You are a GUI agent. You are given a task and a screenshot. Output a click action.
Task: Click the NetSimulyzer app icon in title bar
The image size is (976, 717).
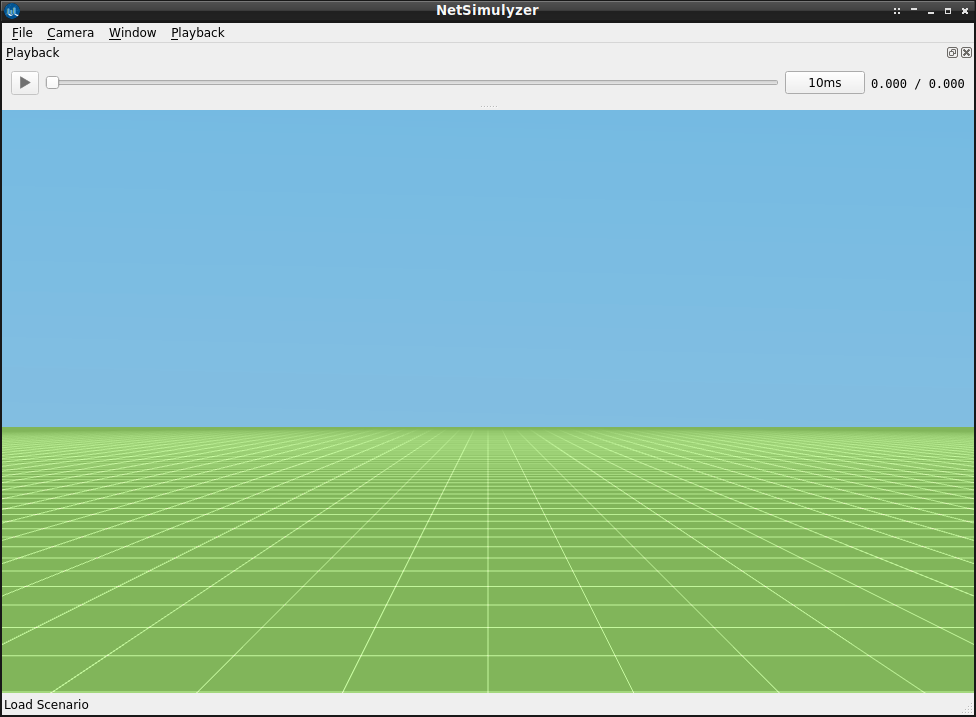tap(12, 11)
